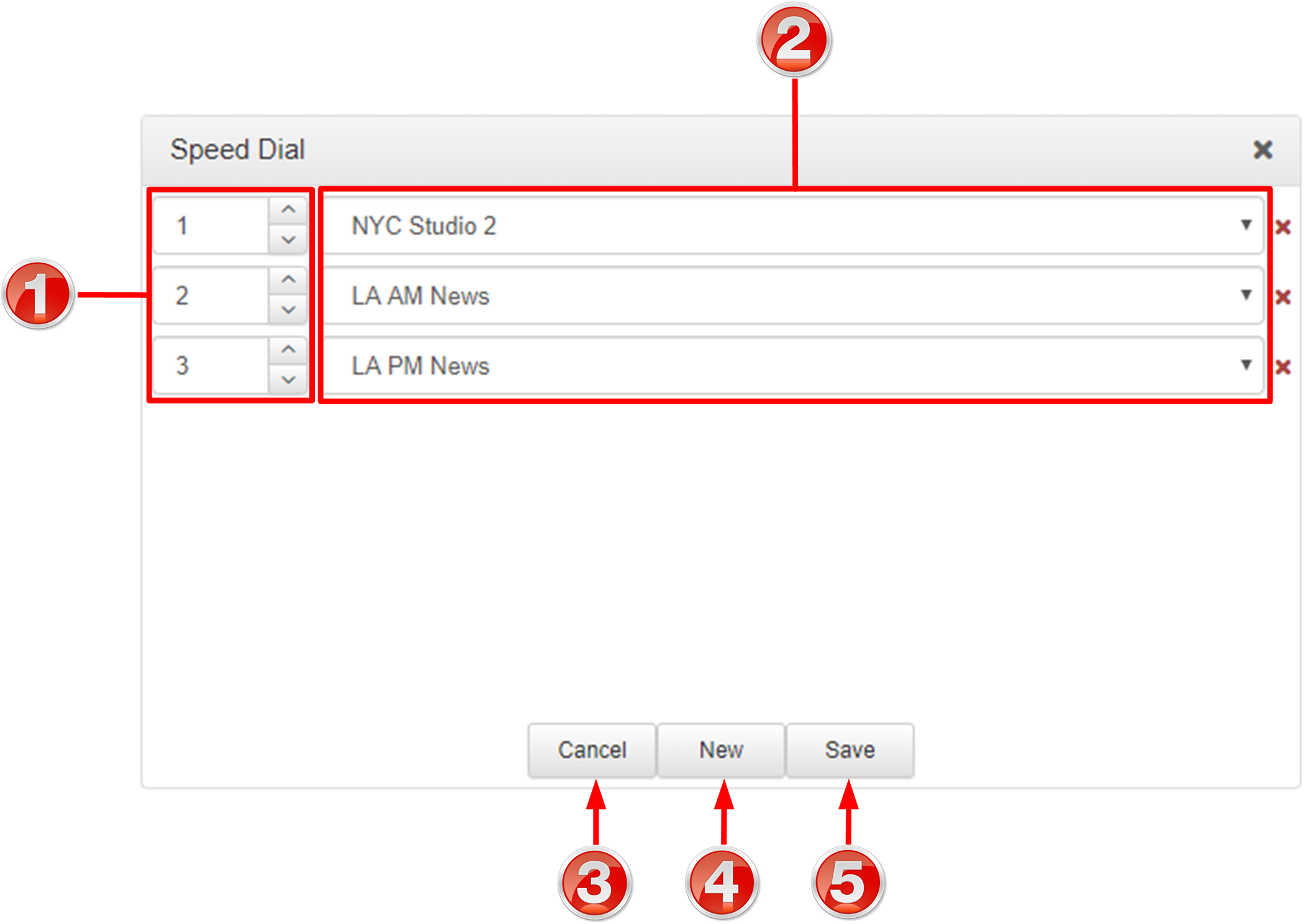Screen dimensions: 1306x924
Task: Open the NYC Studio 2 dropdown
Action: click(x=794, y=225)
